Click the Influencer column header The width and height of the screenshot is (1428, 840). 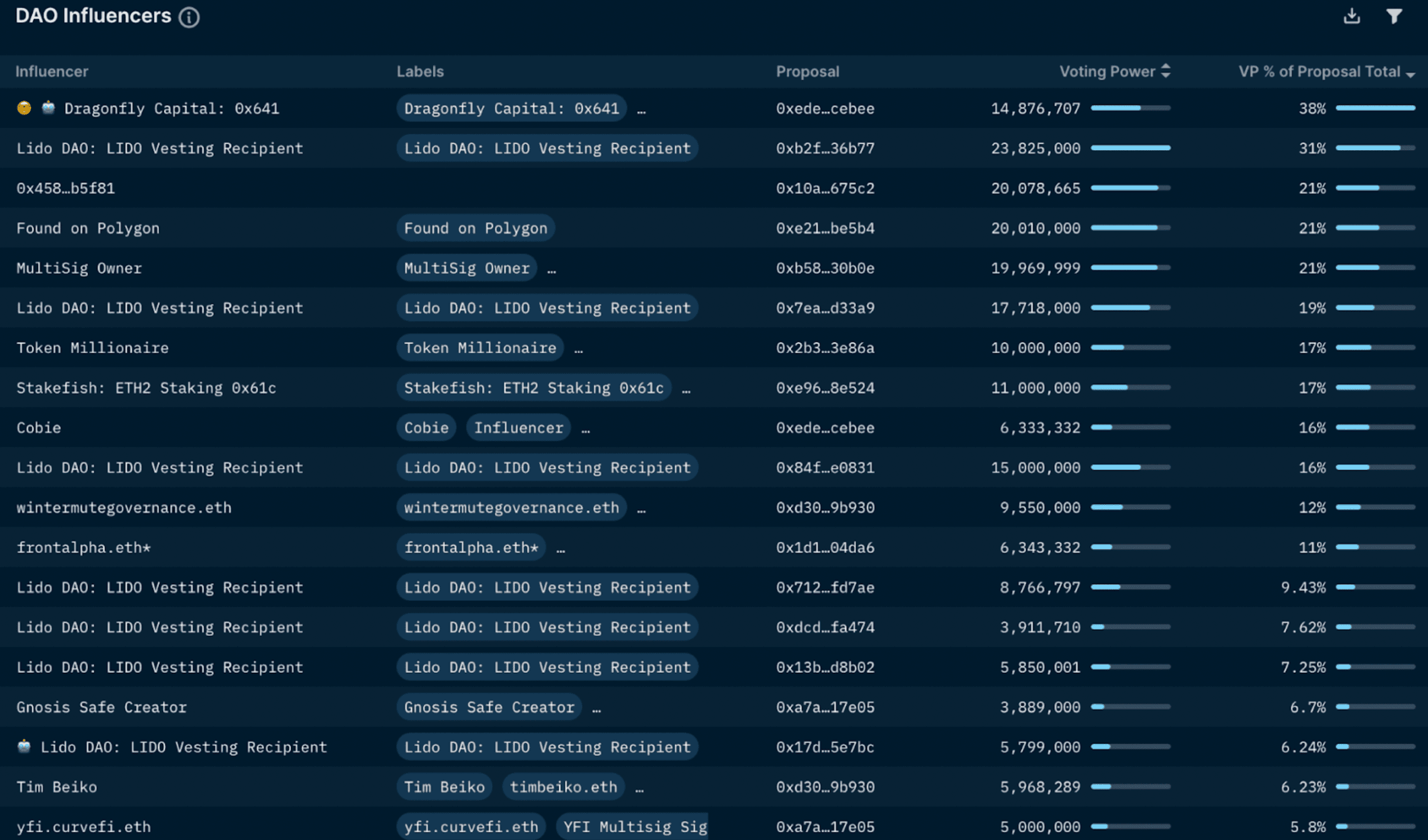pyautogui.click(x=52, y=72)
